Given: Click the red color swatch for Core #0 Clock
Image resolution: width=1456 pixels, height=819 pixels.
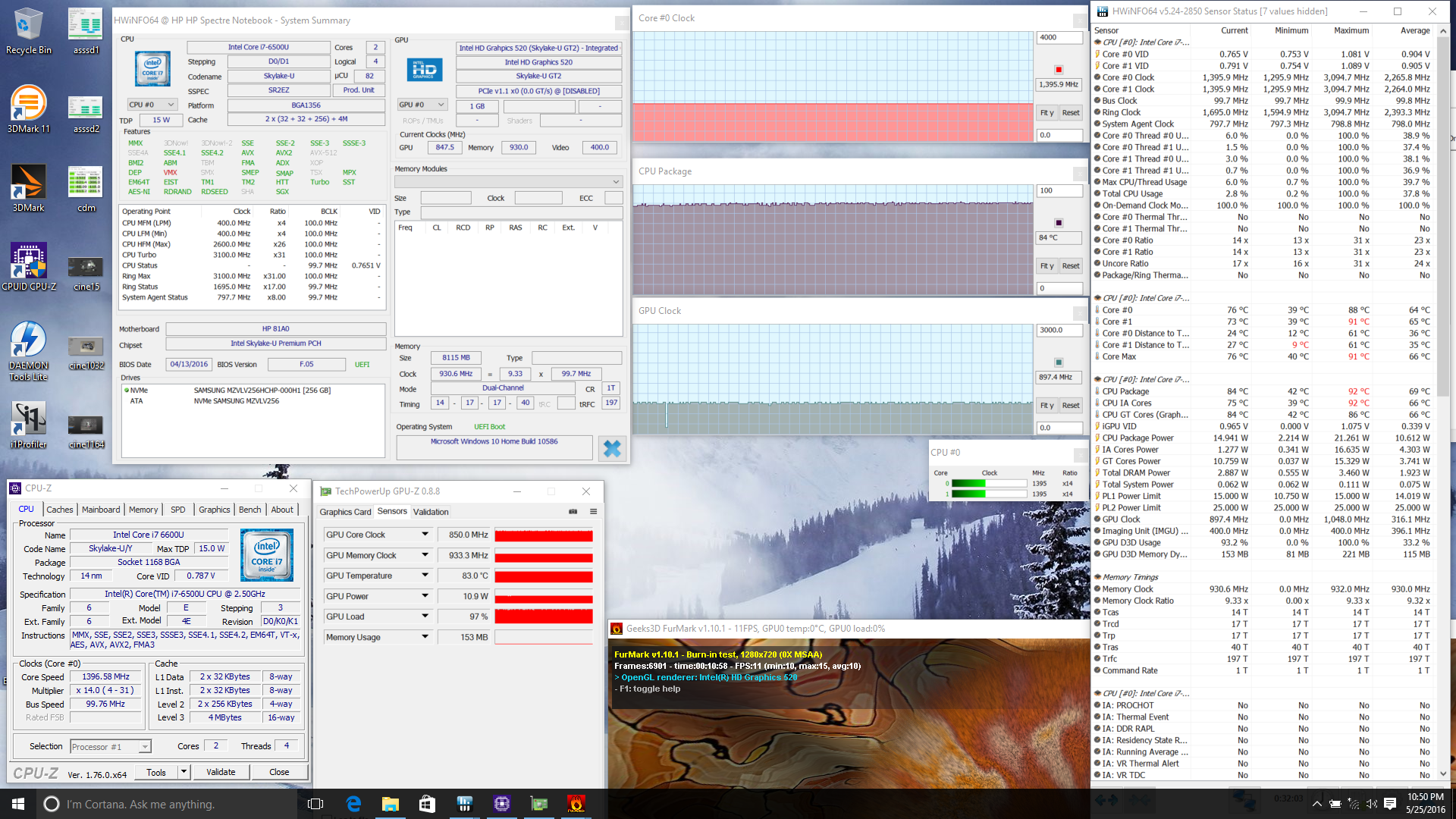Looking at the screenshot, I should click(1059, 70).
